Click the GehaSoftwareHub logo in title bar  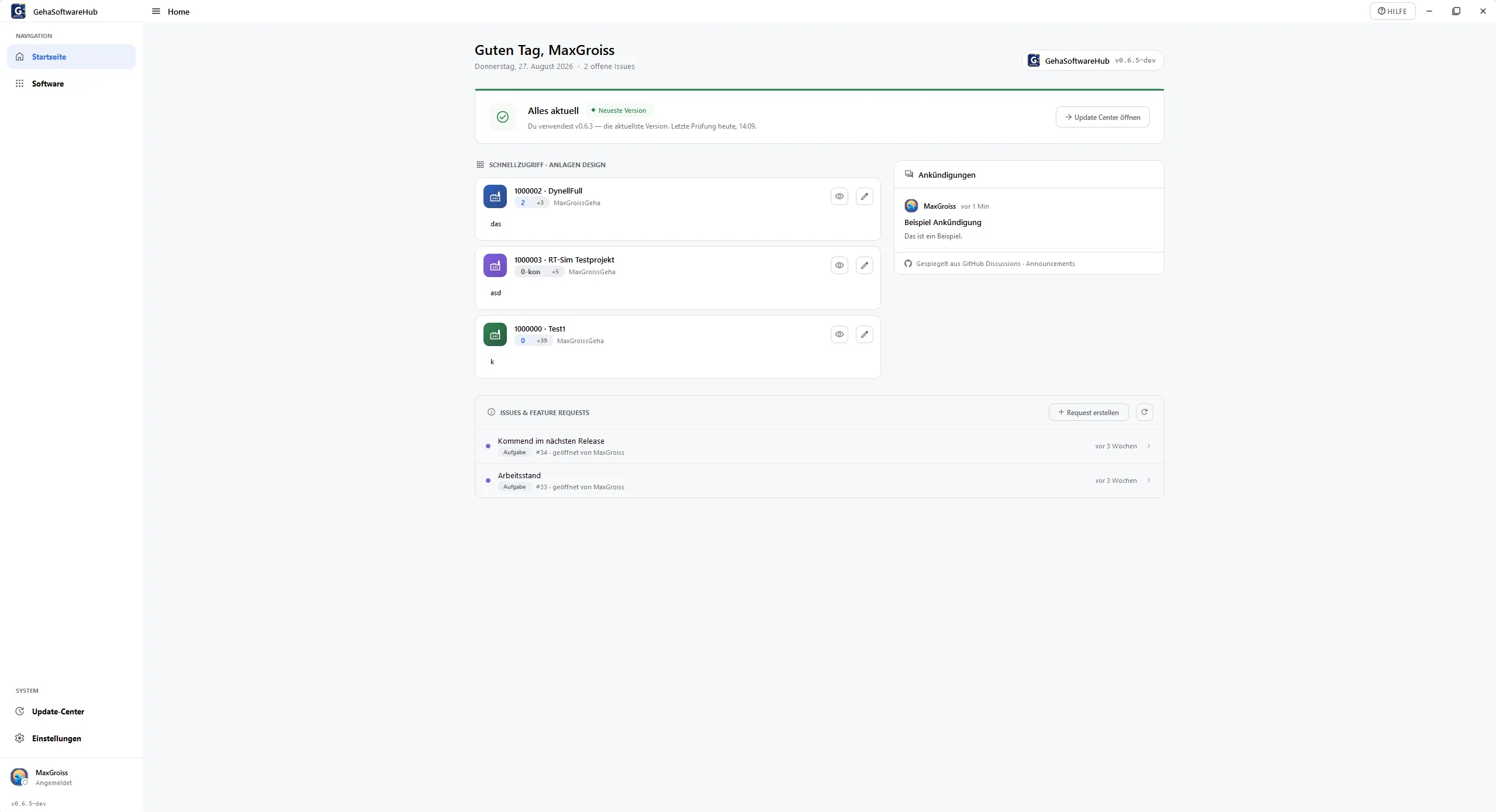click(x=19, y=11)
